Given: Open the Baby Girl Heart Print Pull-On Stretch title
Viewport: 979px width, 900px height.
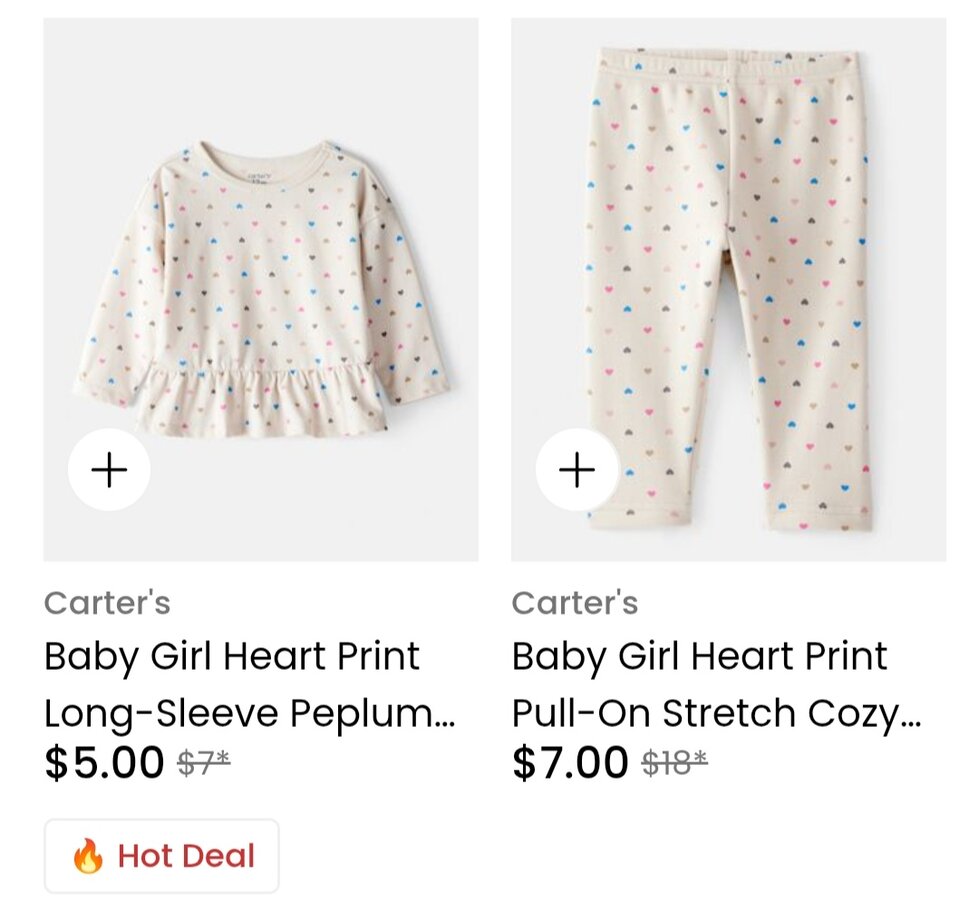Looking at the screenshot, I should [x=699, y=657].
